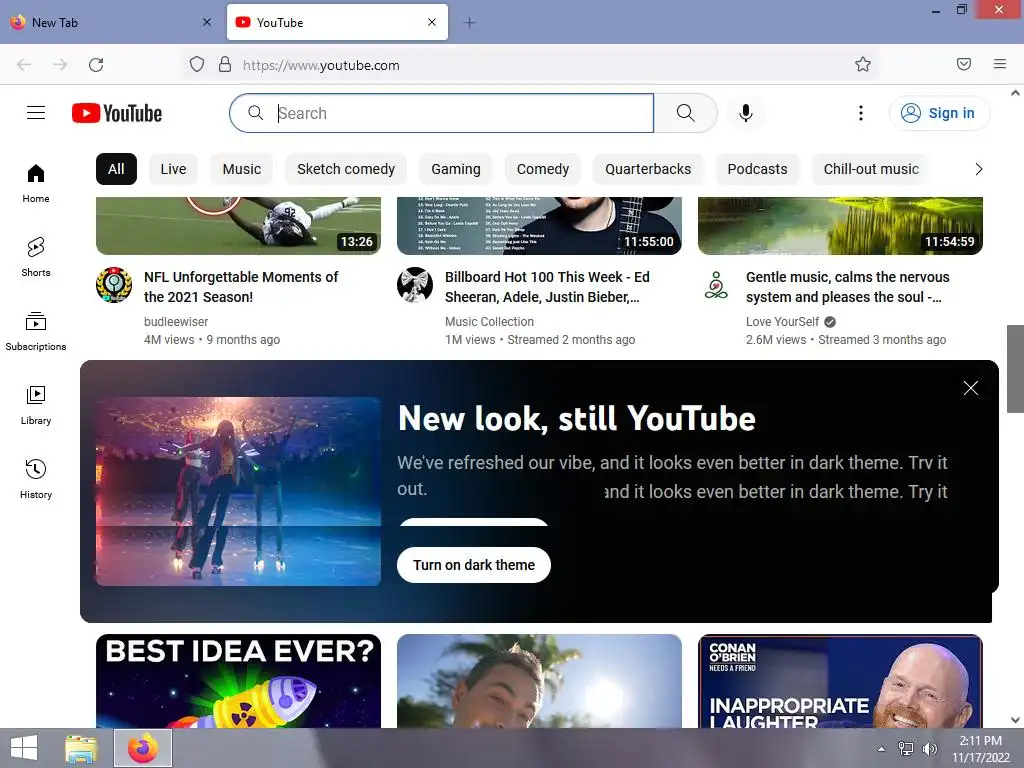
Task: Start voice search with microphone icon
Action: tap(746, 113)
